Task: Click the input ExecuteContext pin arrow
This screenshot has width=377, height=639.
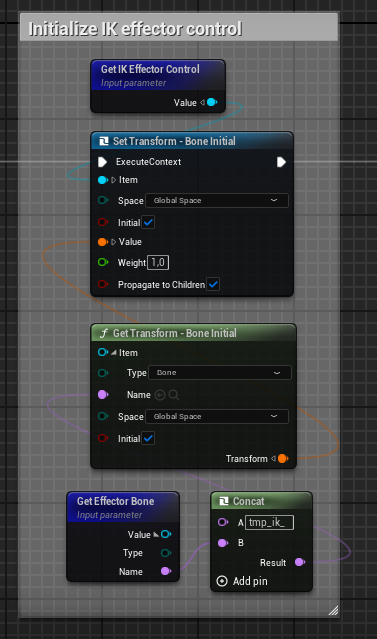Action: pos(102,162)
